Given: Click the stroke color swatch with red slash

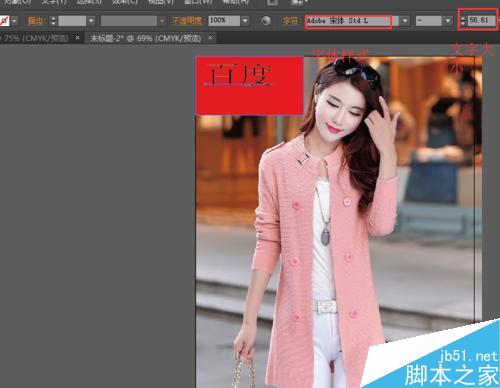Looking at the screenshot, I should click(x=4, y=21).
